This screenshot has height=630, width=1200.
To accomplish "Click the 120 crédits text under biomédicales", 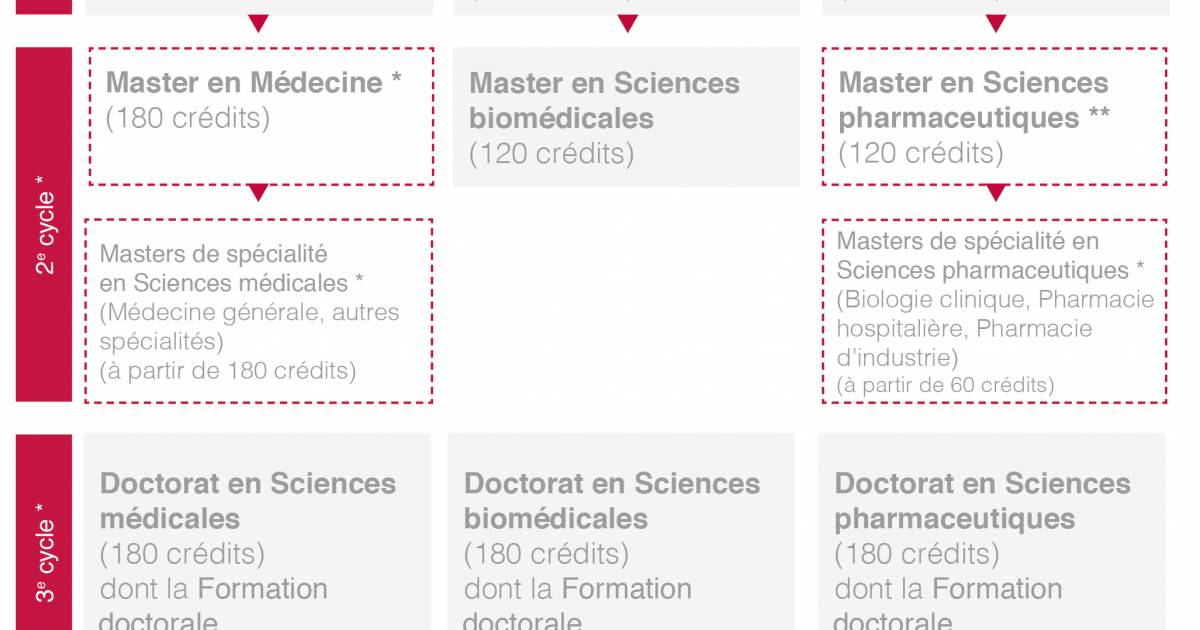I will 551,154.
